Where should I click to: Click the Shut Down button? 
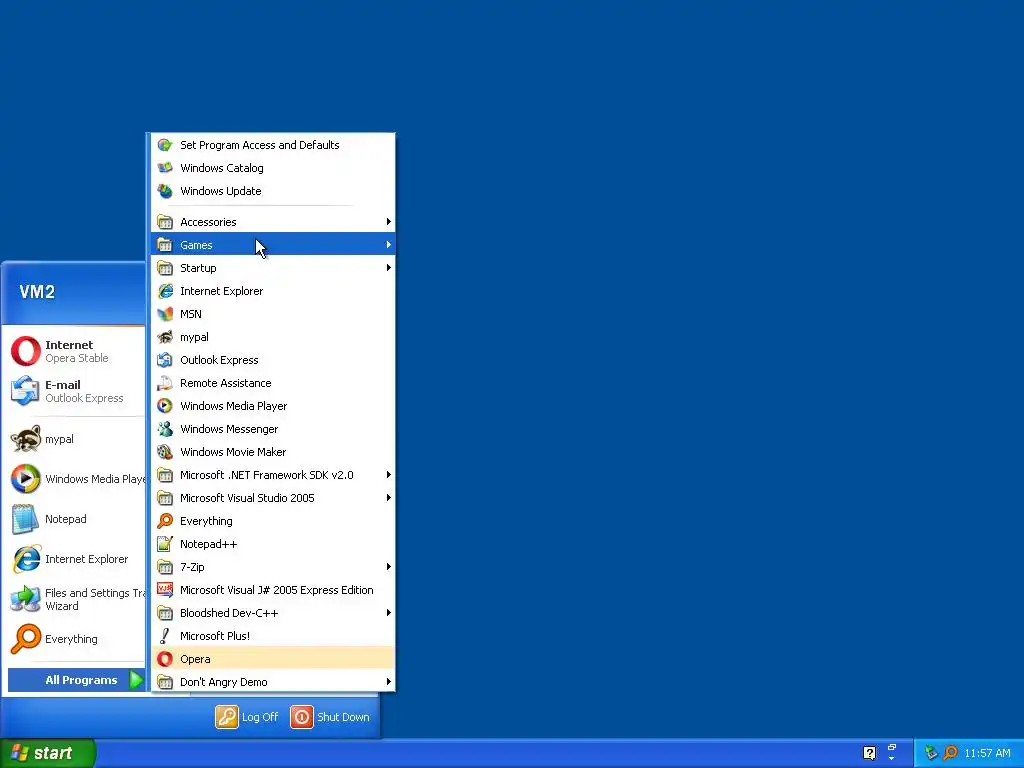(x=330, y=716)
